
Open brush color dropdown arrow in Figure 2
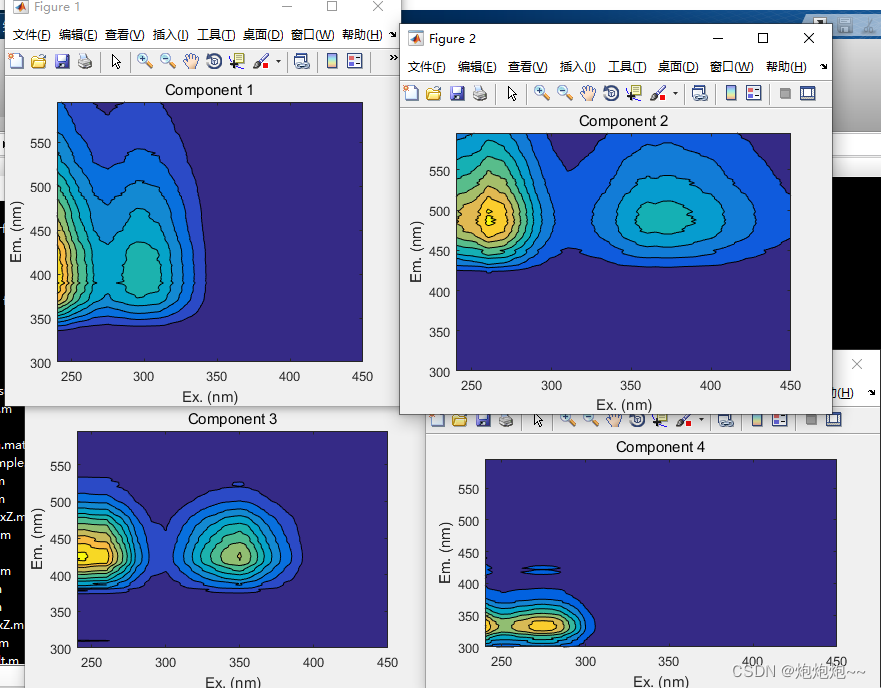click(x=675, y=94)
